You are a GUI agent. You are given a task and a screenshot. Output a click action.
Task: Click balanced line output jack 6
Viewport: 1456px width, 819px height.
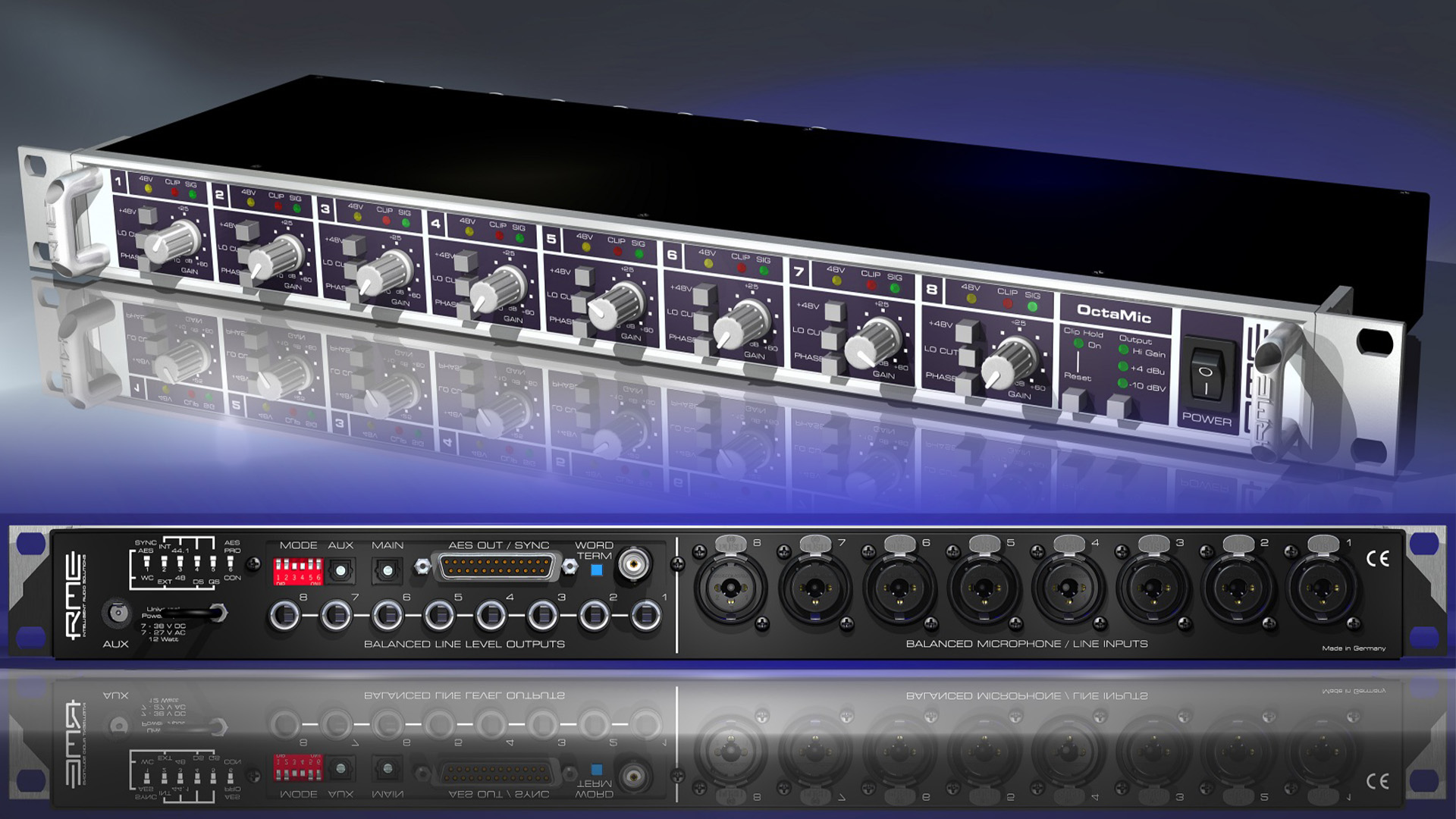(388, 616)
